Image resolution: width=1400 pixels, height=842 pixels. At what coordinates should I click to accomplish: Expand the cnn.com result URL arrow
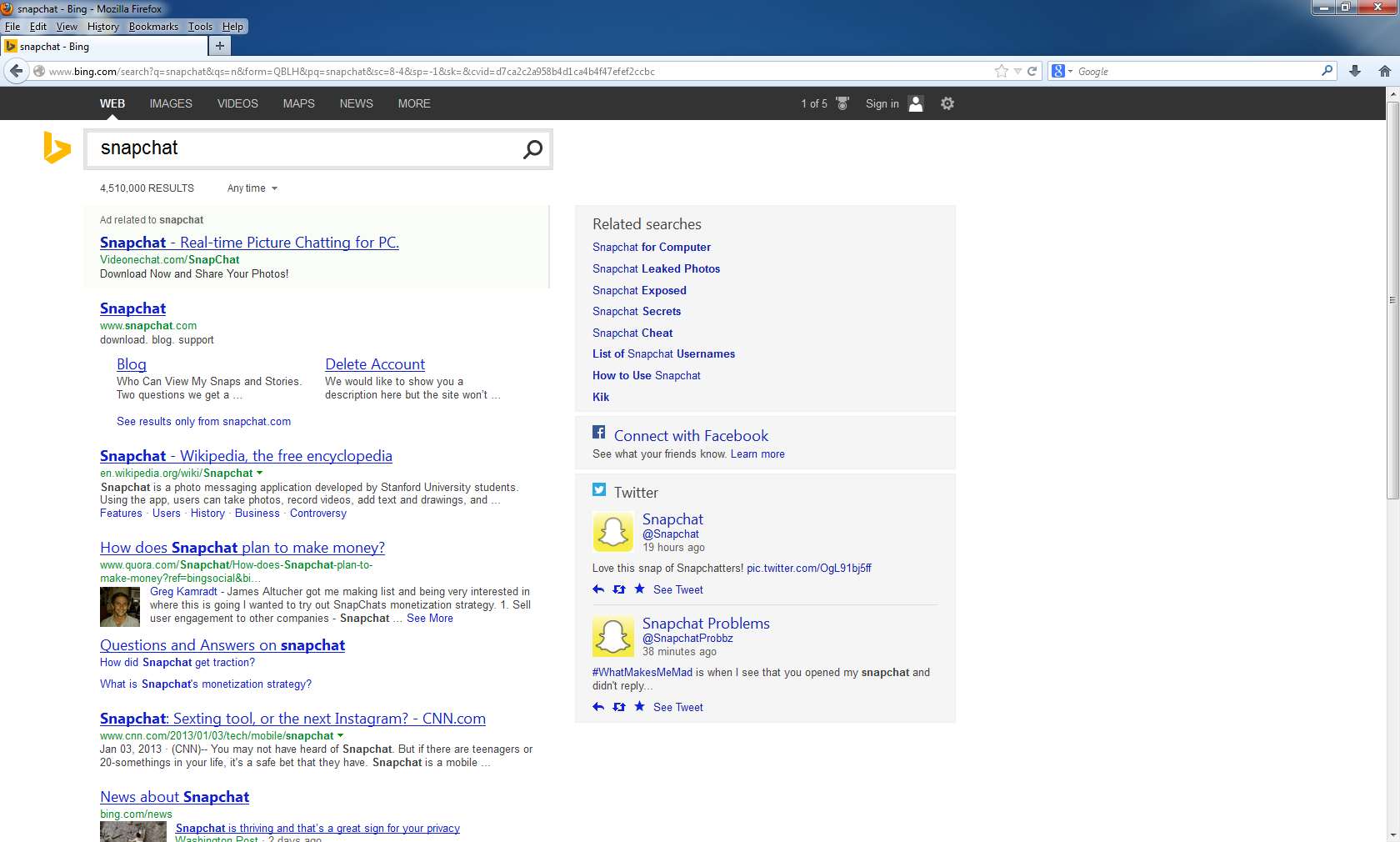340,735
